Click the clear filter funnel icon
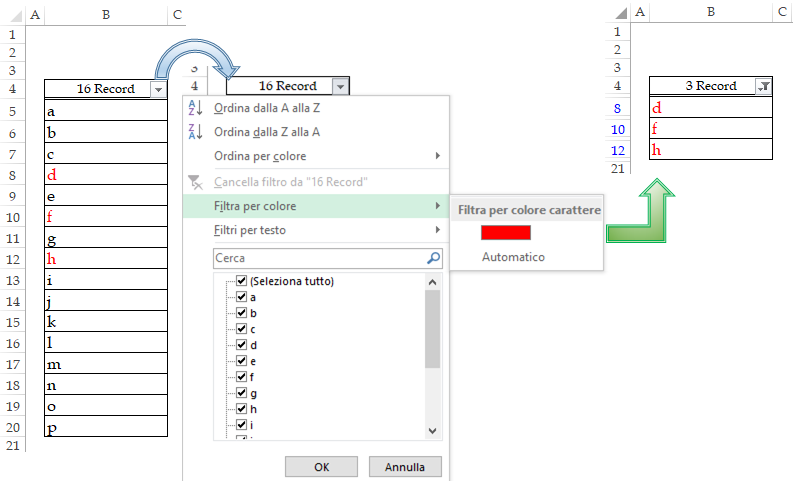 click(195, 182)
